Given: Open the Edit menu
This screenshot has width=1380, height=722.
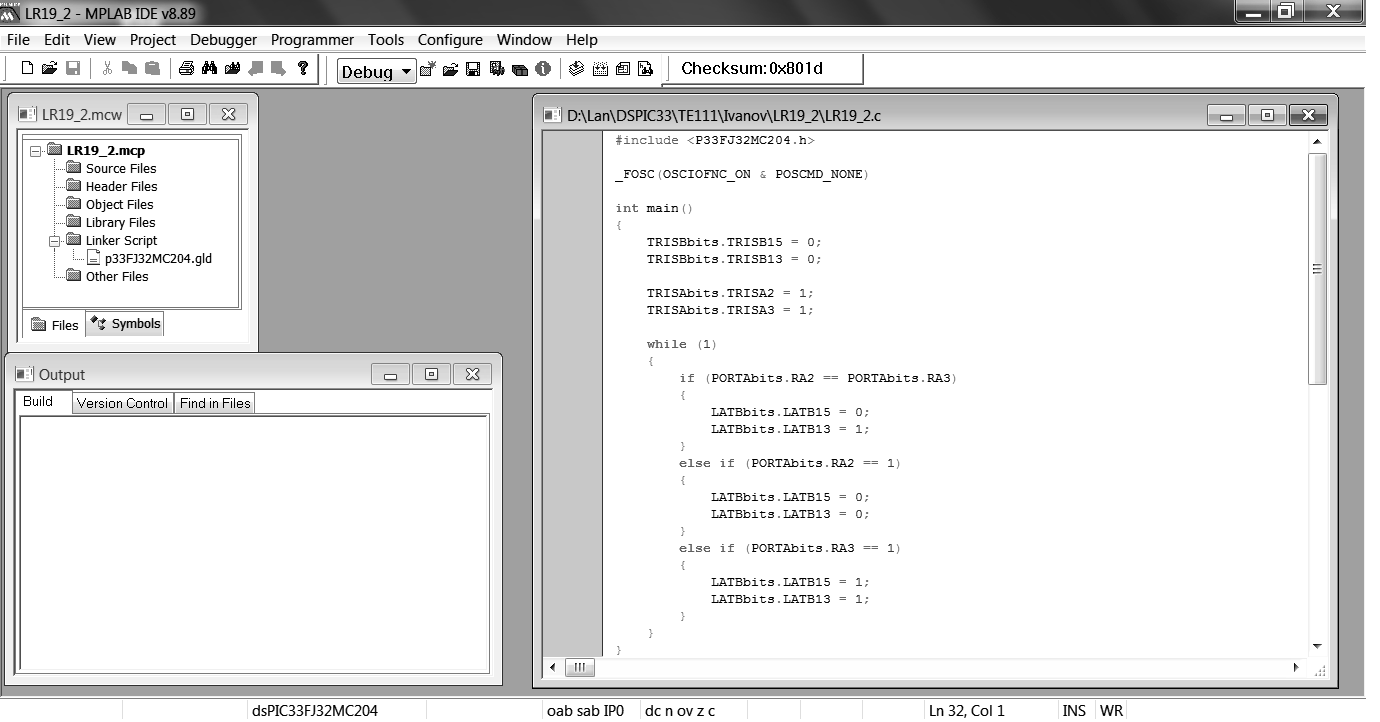Looking at the screenshot, I should point(57,40).
